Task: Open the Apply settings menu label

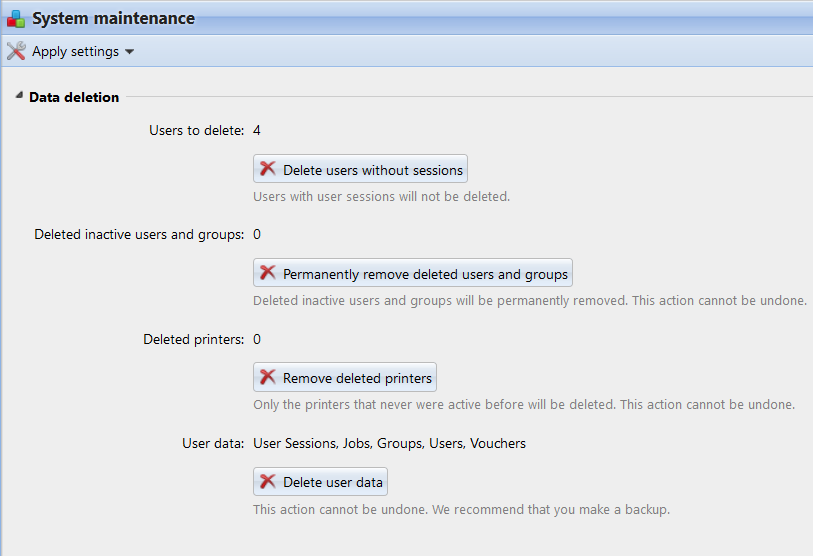Action: coord(75,51)
